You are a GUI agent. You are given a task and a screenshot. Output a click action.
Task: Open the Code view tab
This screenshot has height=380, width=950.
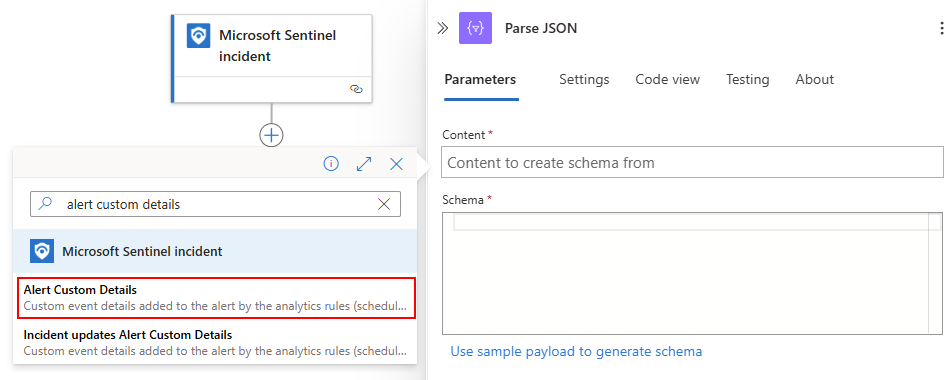coord(668,79)
